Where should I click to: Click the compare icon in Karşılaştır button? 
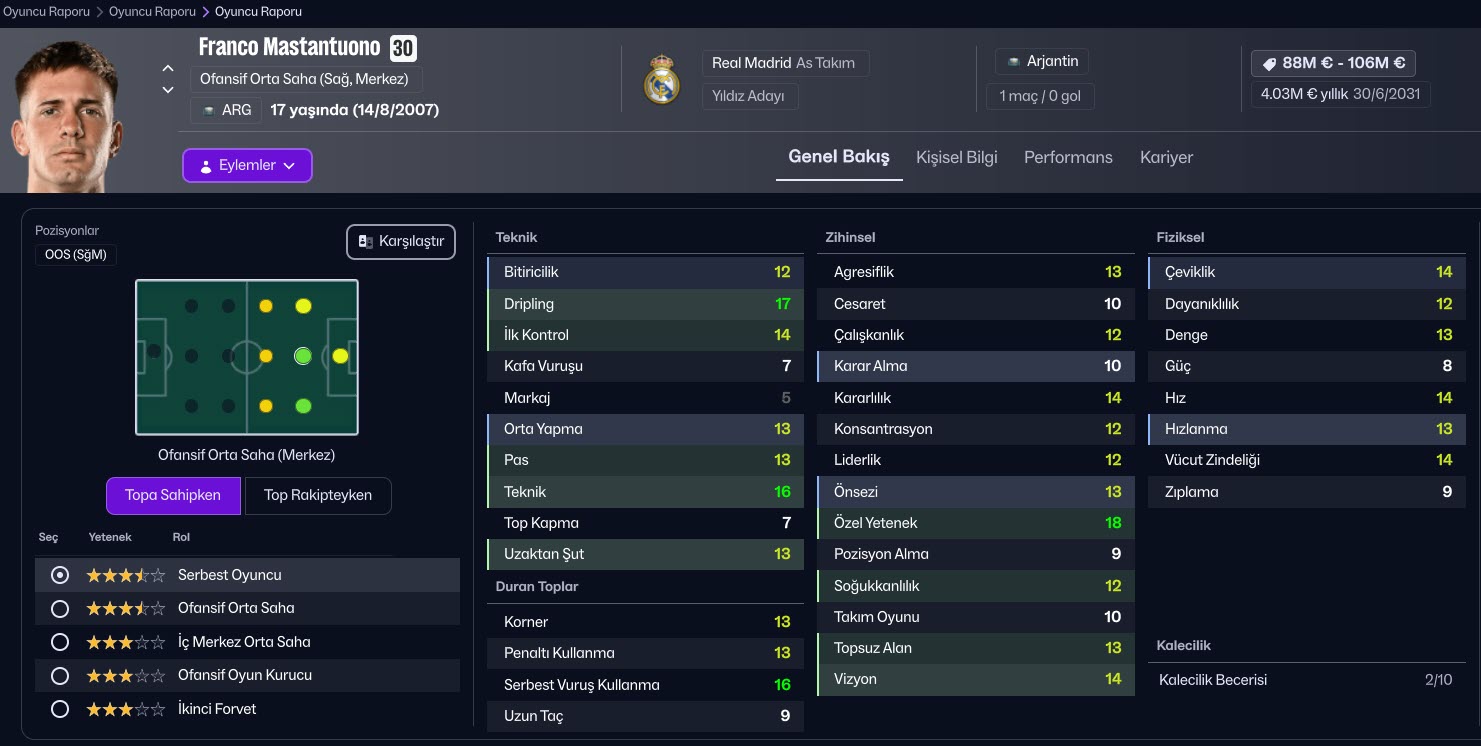[366, 242]
